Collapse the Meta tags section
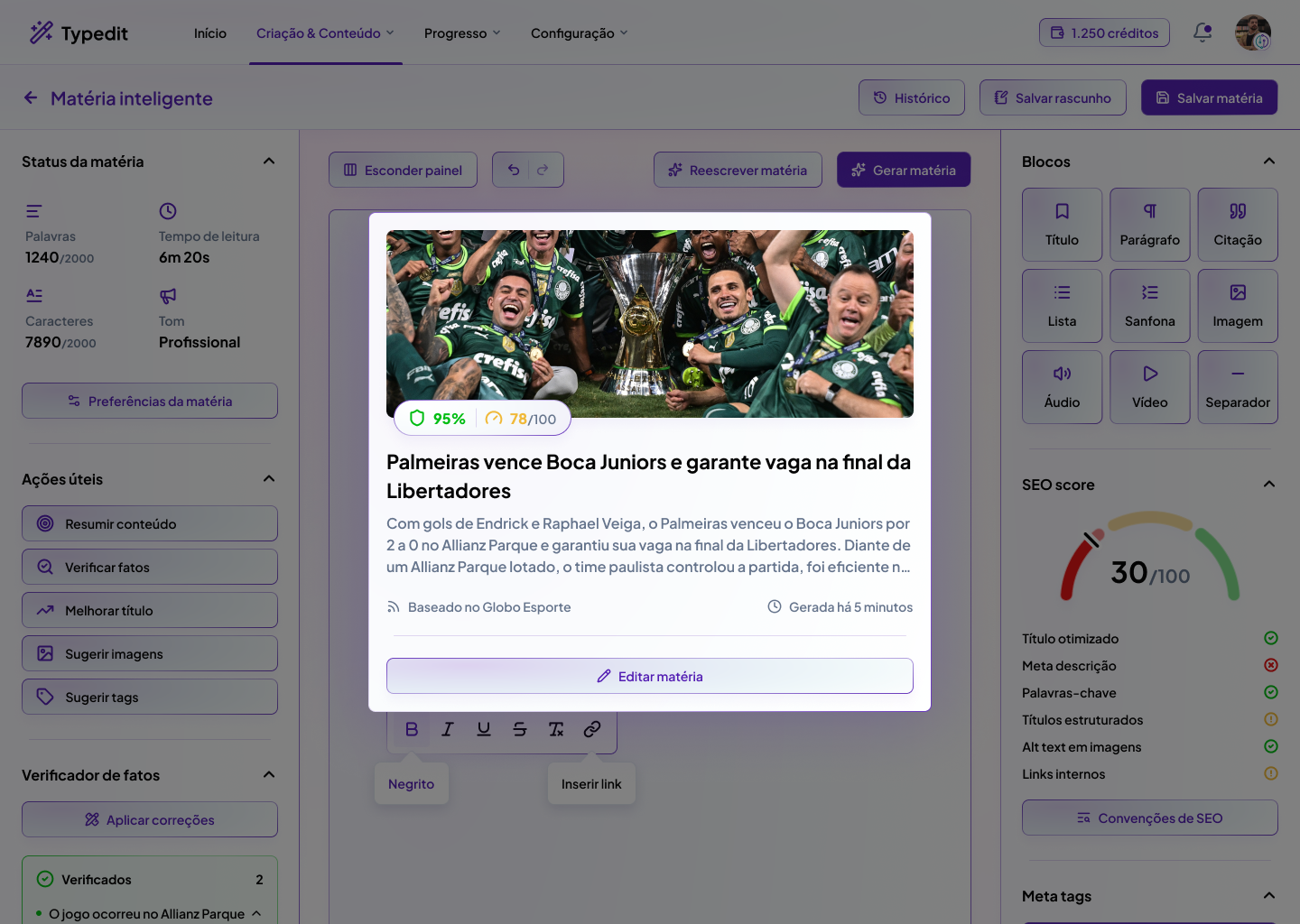 [1269, 896]
